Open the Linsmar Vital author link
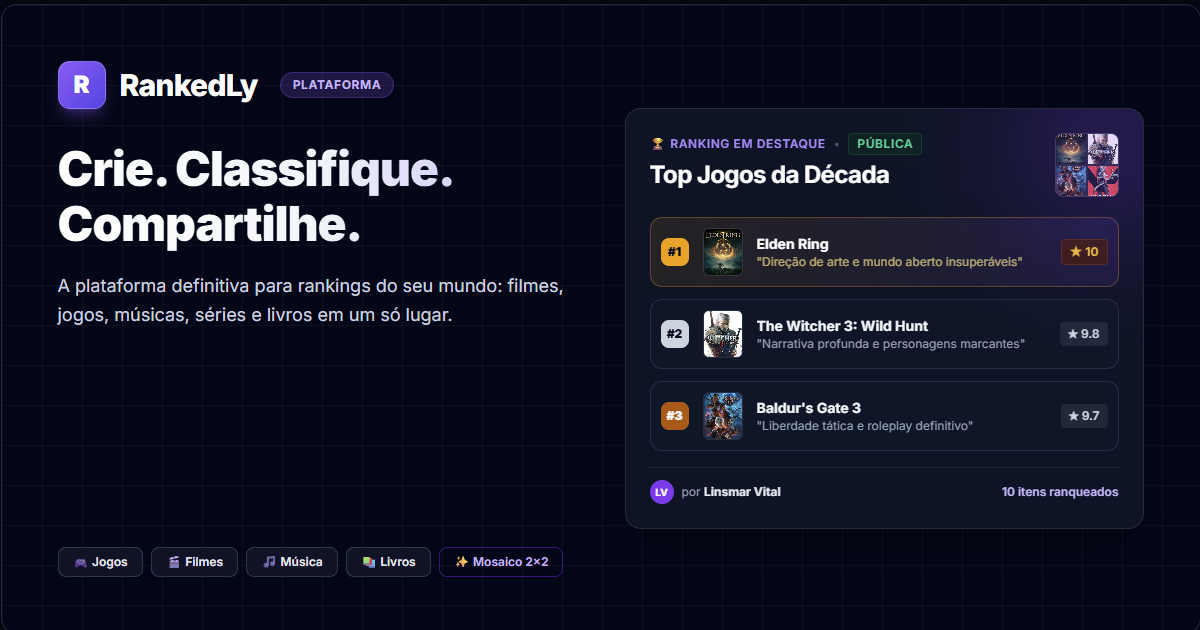Image resolution: width=1200 pixels, height=630 pixels. (742, 492)
